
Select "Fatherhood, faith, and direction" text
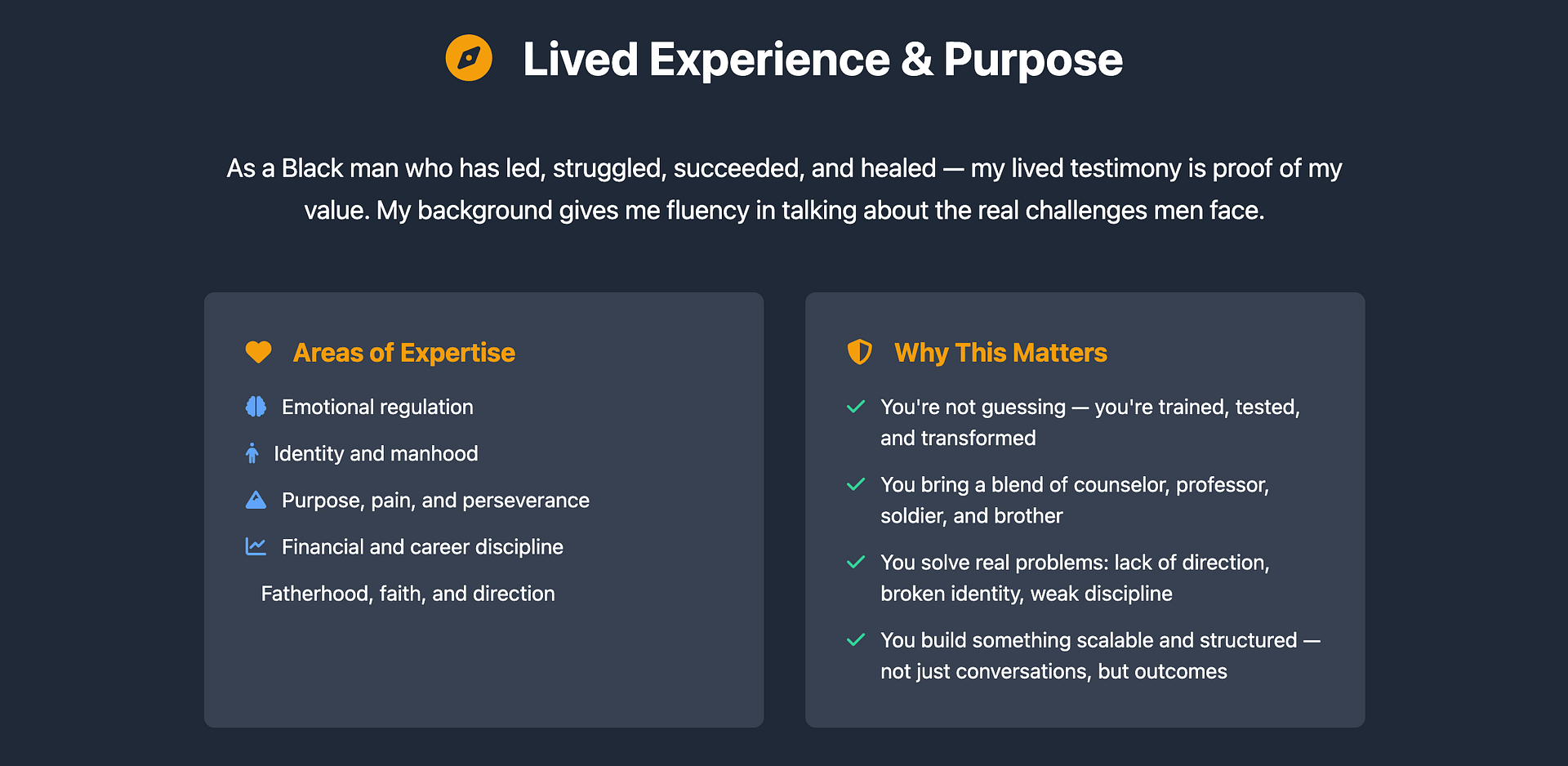[x=408, y=594]
